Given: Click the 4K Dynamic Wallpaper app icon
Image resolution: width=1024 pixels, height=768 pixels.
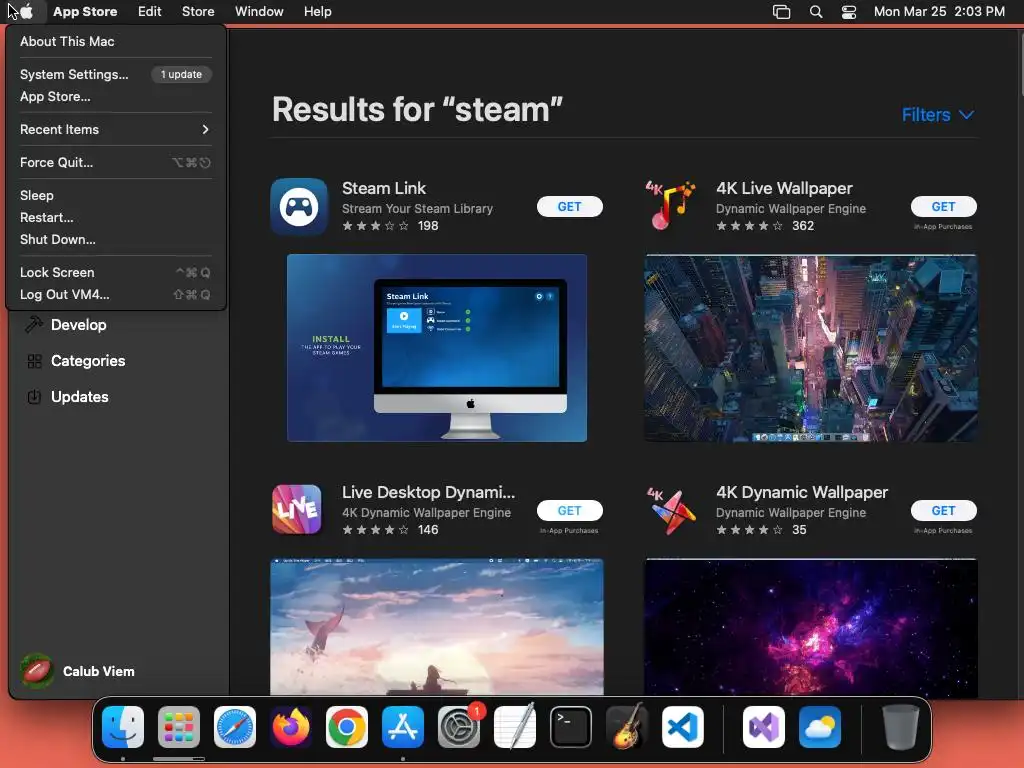Looking at the screenshot, I should click(671, 511).
